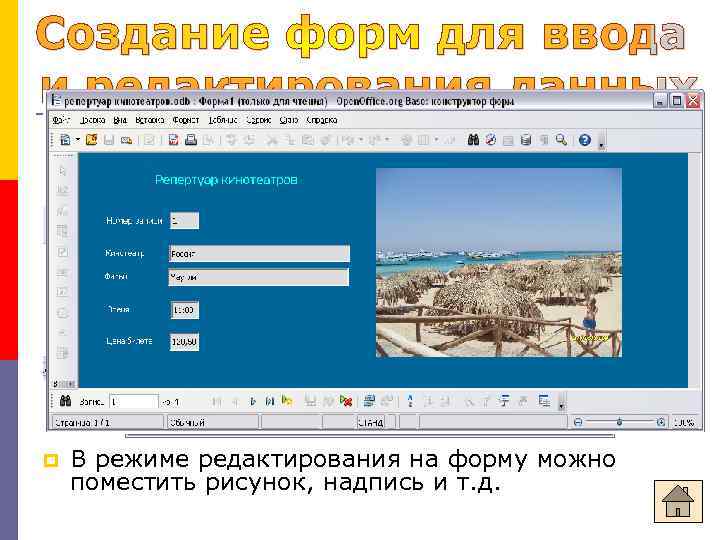
Task: Choose the Select arrow tool in left sidebar
Action: 62,171
